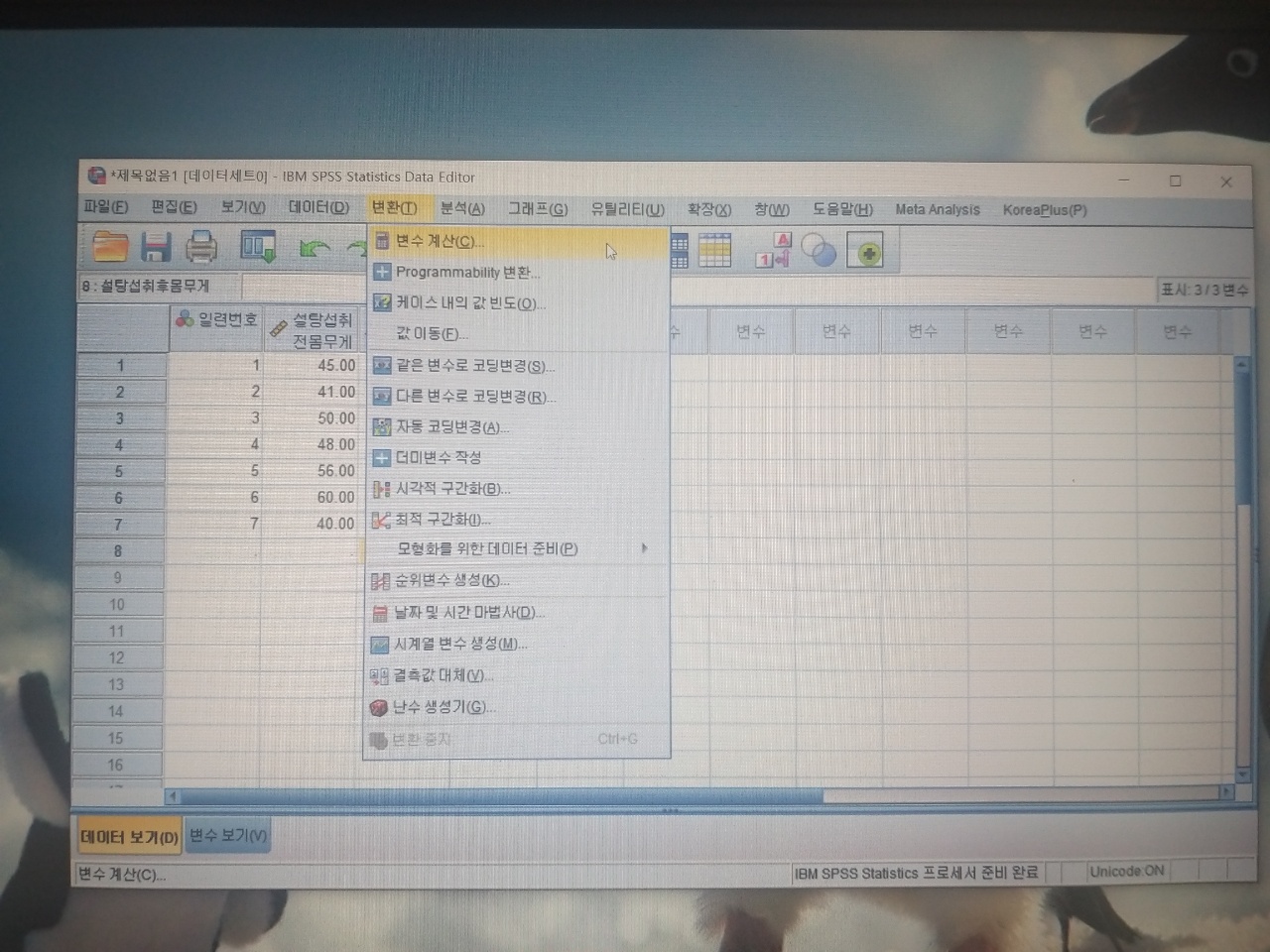
Task: Select Programmability 변환 menu entry
Action: pos(517,272)
